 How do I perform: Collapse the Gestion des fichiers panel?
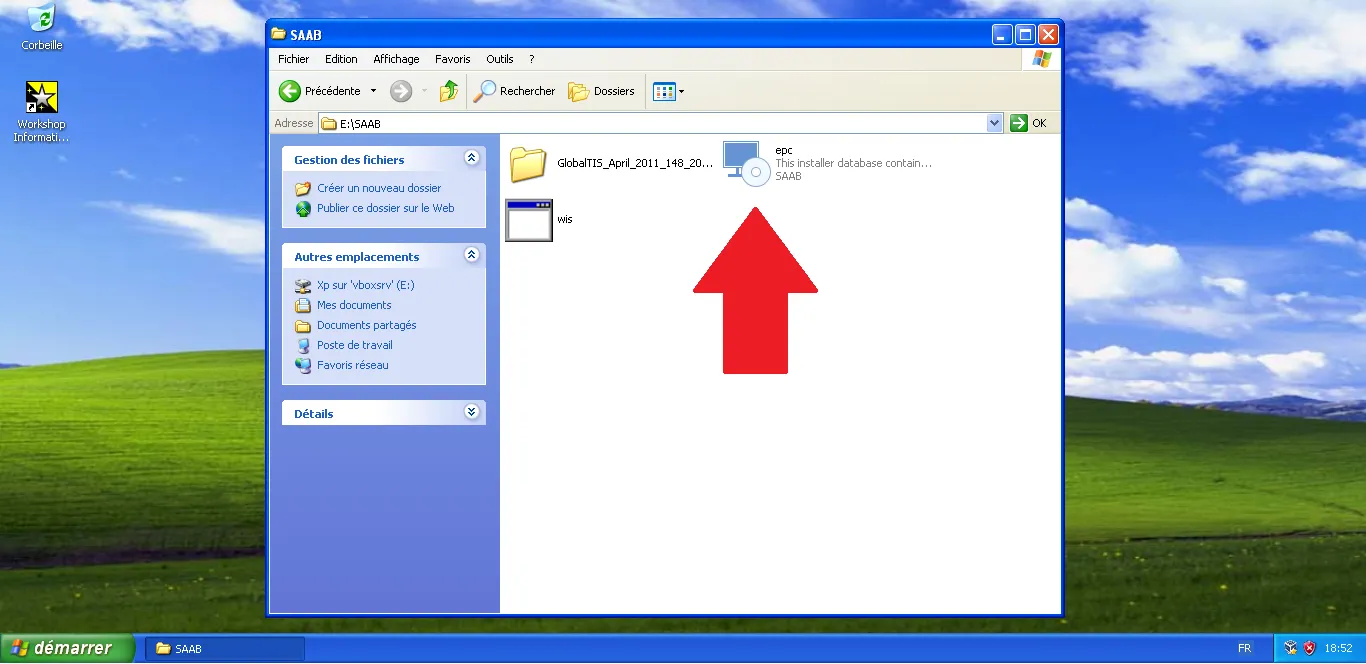coord(471,159)
